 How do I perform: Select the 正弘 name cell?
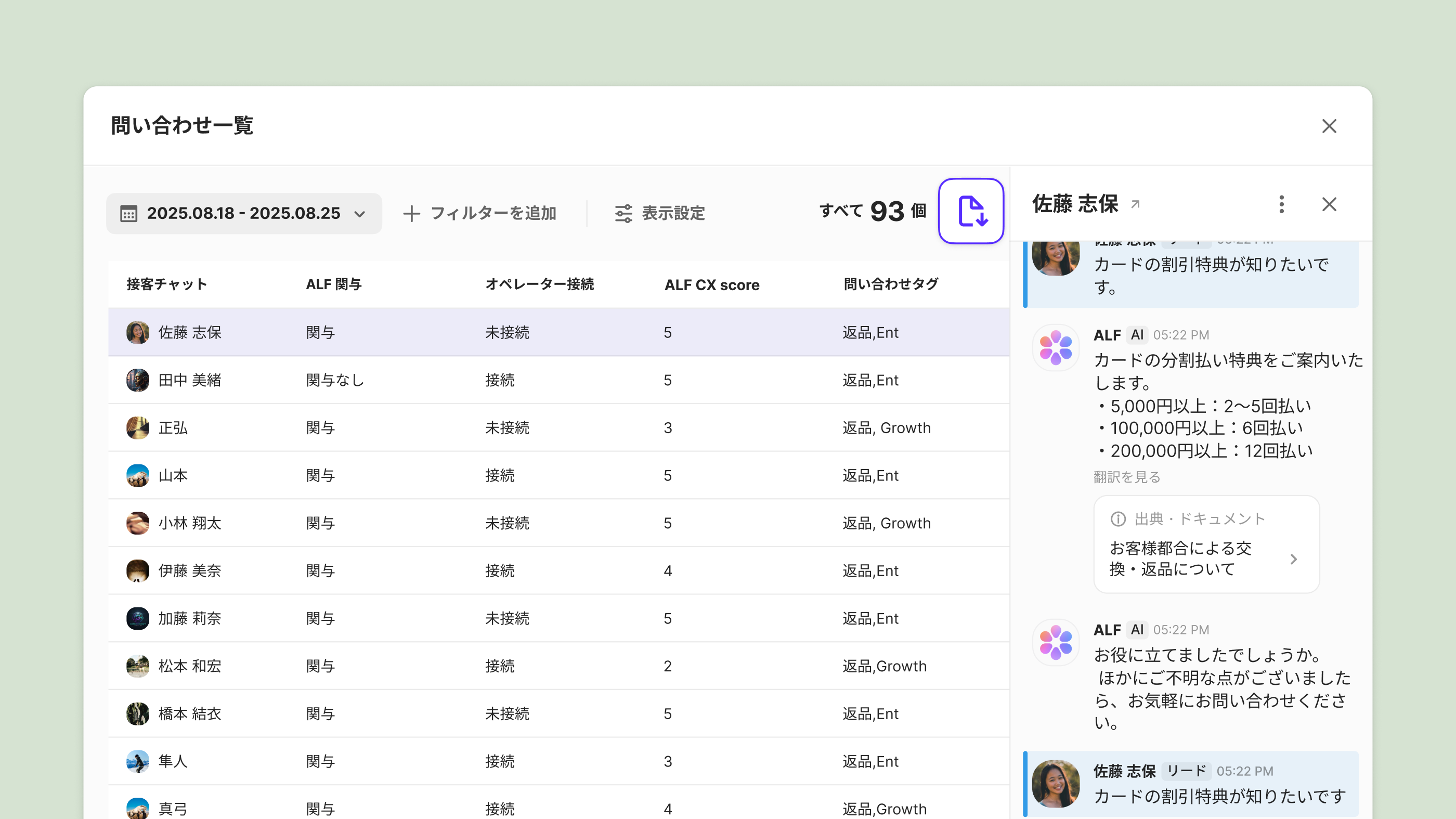click(x=173, y=428)
